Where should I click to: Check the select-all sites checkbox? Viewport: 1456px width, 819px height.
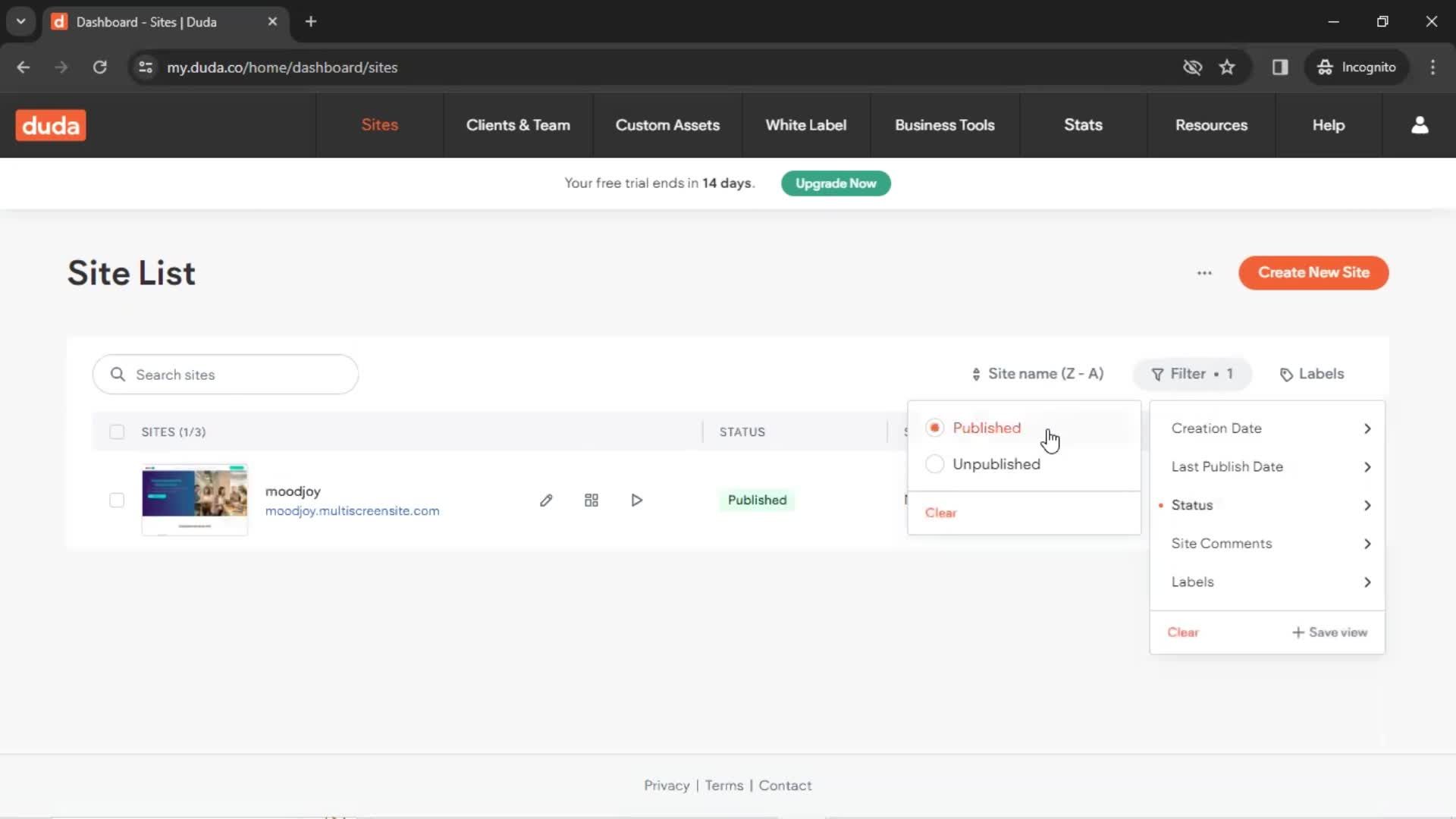coord(117,432)
